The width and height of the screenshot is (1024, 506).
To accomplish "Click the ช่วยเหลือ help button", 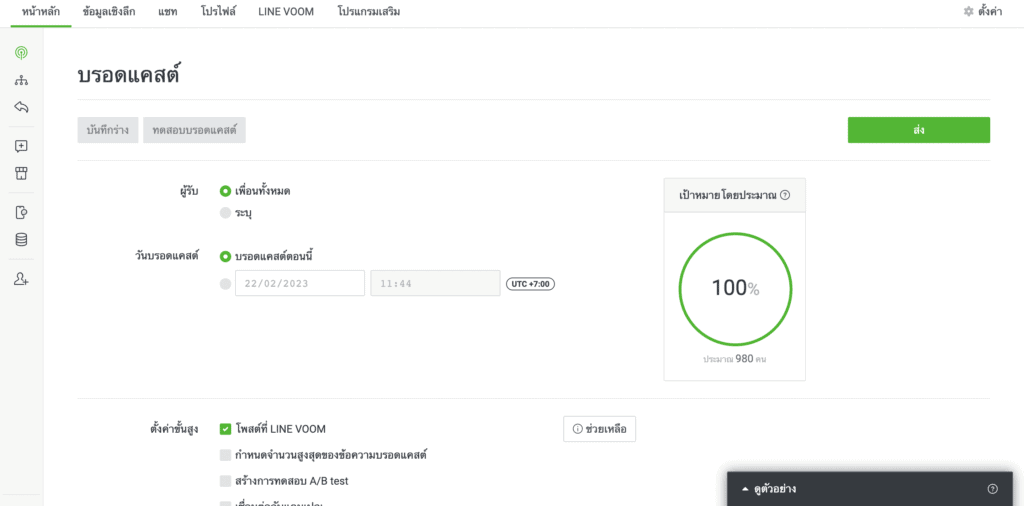I will tap(600, 429).
